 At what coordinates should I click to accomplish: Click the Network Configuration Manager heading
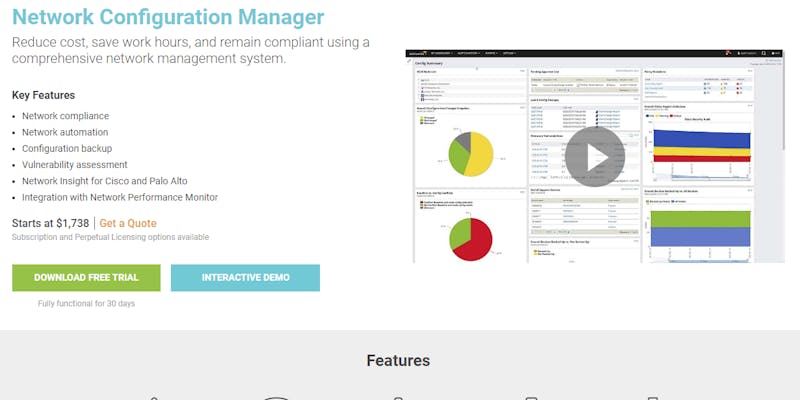[168, 17]
